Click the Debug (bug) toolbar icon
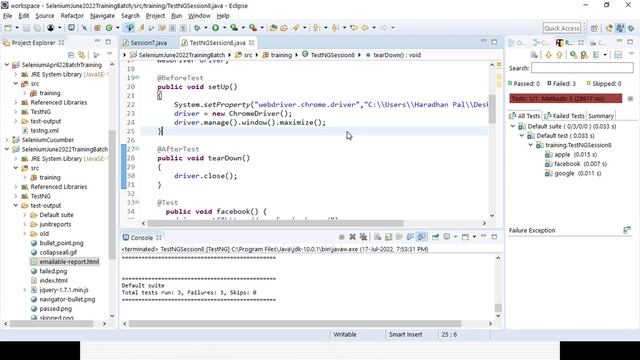 pyautogui.click(x=197, y=28)
